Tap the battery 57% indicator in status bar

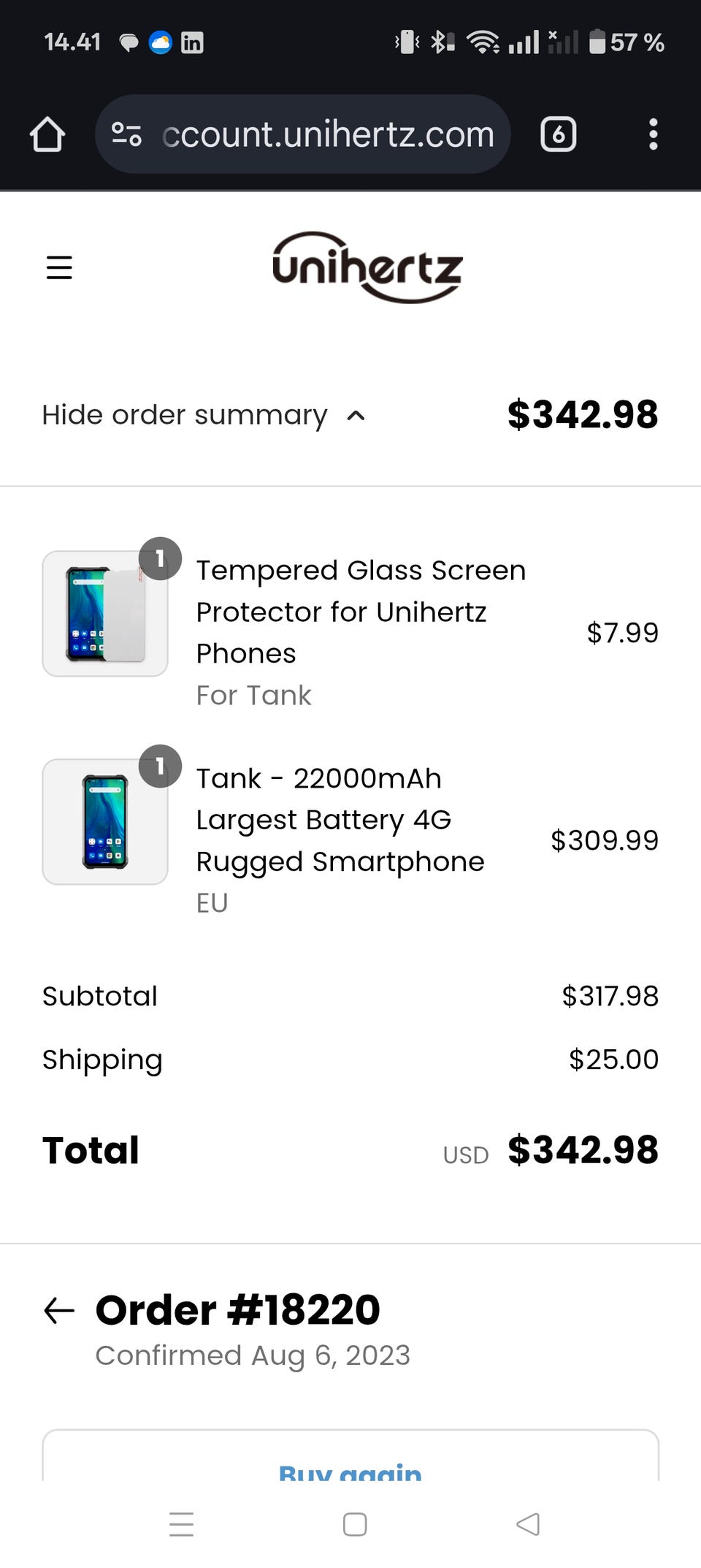[627, 42]
